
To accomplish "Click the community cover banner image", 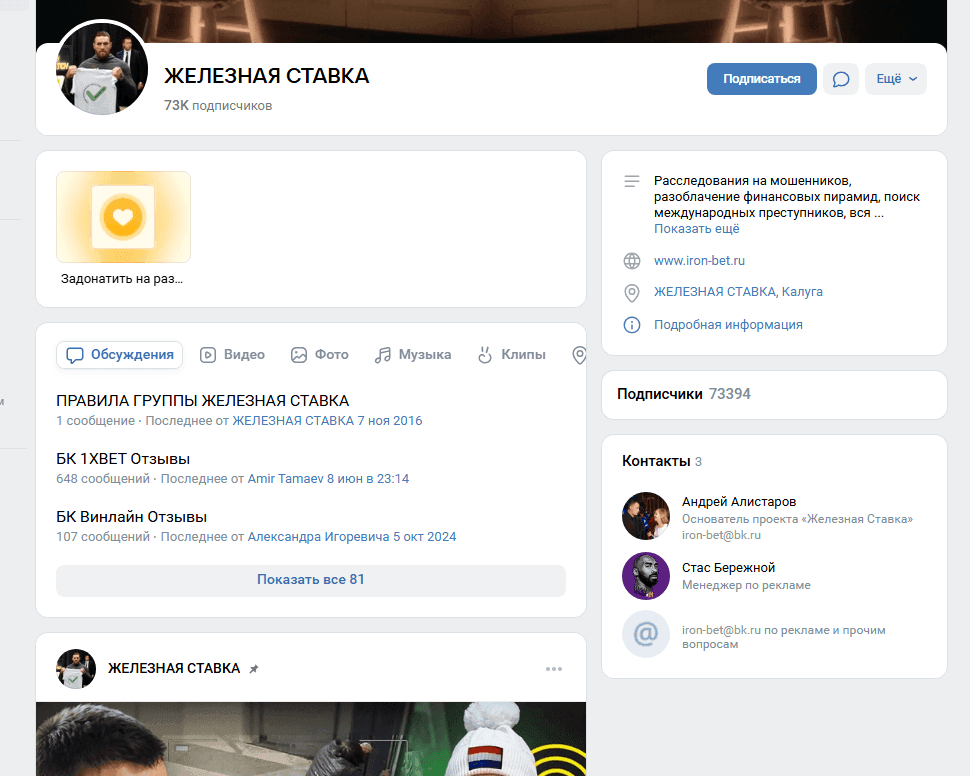I will tap(491, 21).
